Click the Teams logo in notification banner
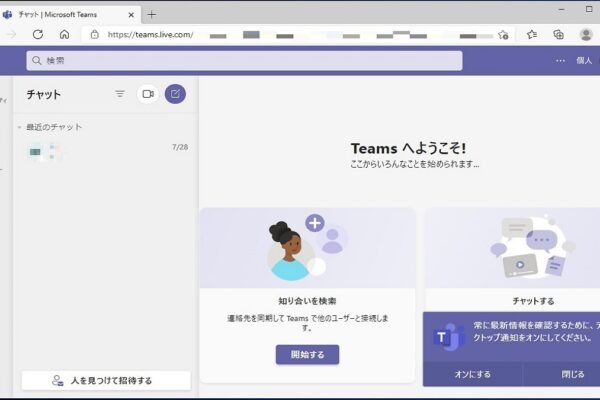This screenshot has width=600, height=400. 448,337
